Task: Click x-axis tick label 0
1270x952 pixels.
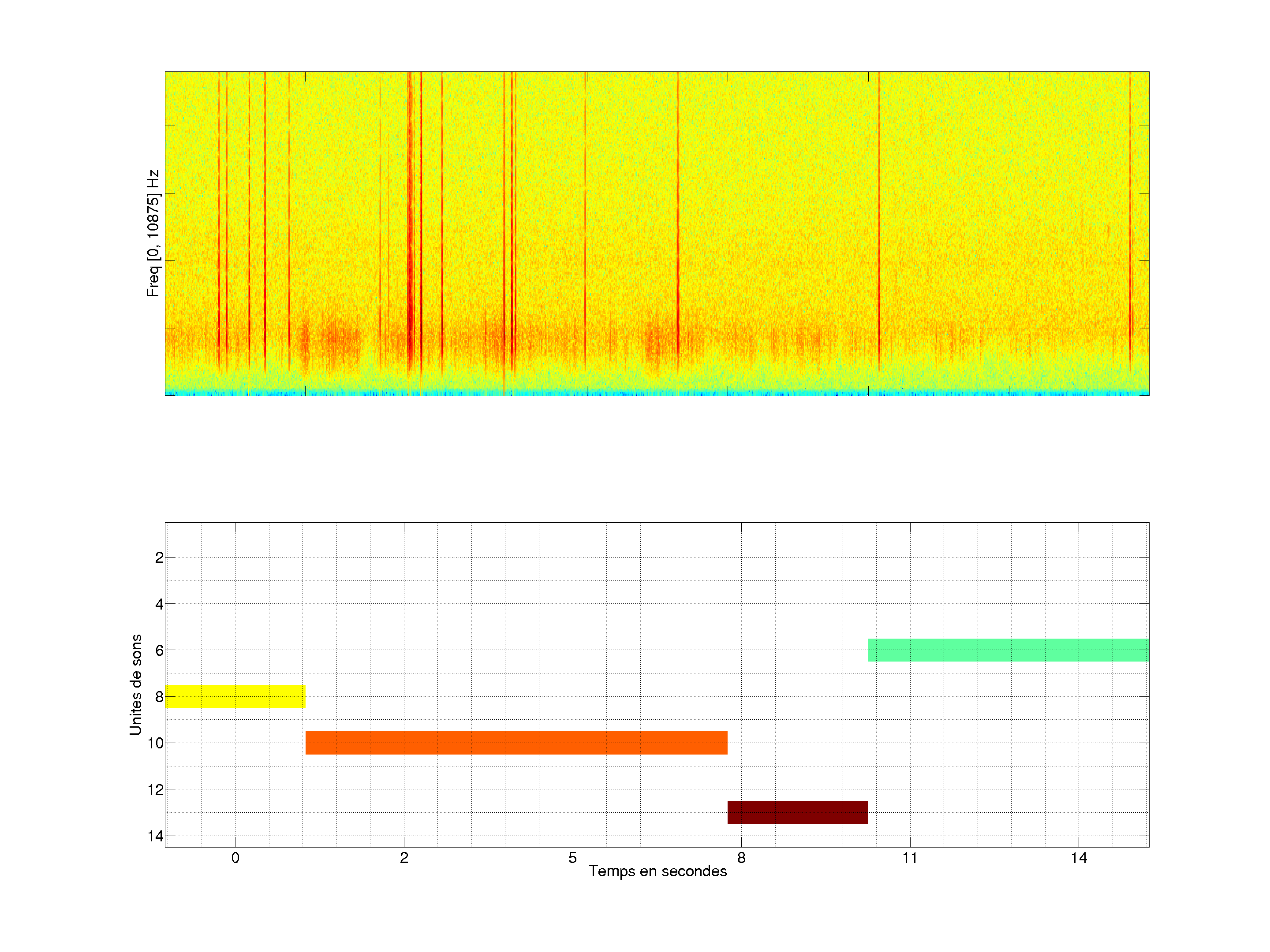Action: (x=235, y=858)
